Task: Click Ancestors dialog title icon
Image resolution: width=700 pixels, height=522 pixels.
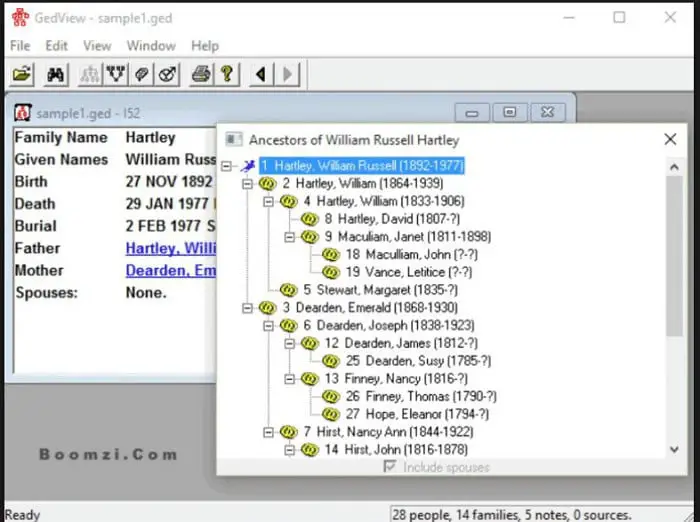Action: pos(234,139)
